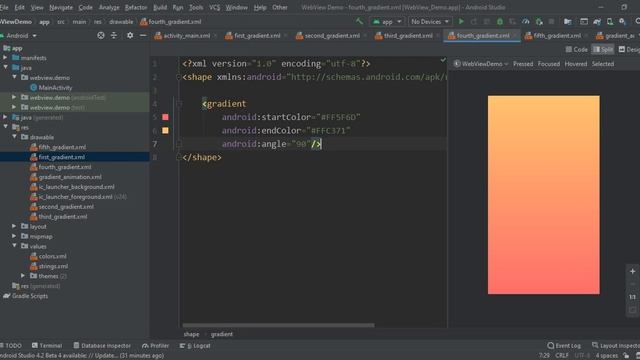Open the Profiler tool window
Viewport: 640px width, 360px height.
156,345
